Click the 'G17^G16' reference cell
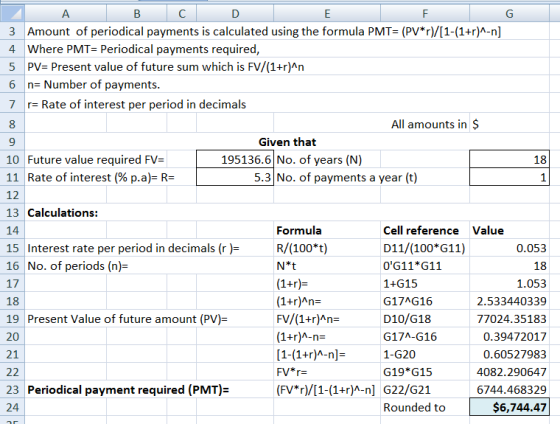The height and width of the screenshot is (424, 560). (x=425, y=301)
